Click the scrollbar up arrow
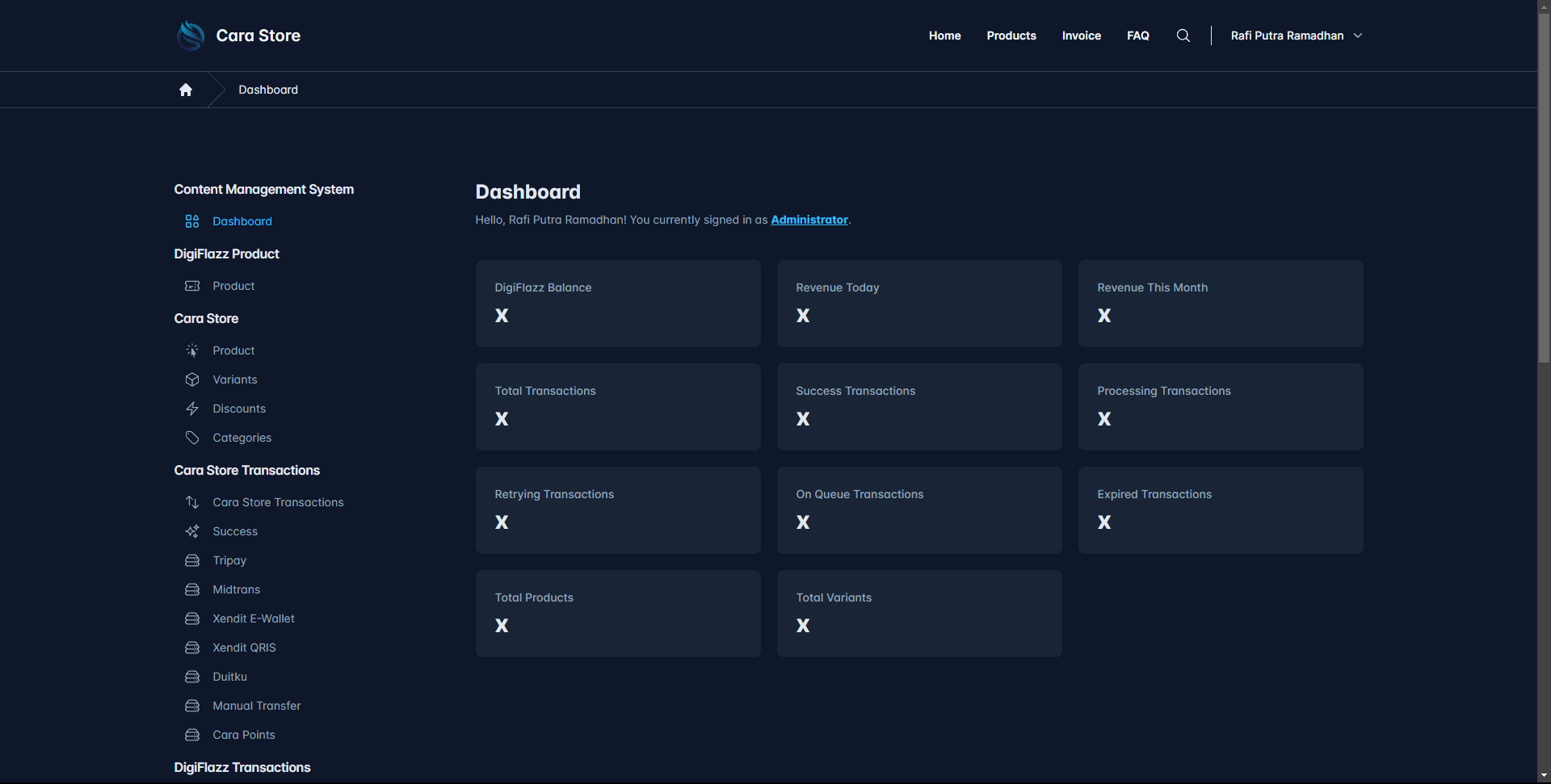Screen dimensions: 1551x784 pos(1544,6)
